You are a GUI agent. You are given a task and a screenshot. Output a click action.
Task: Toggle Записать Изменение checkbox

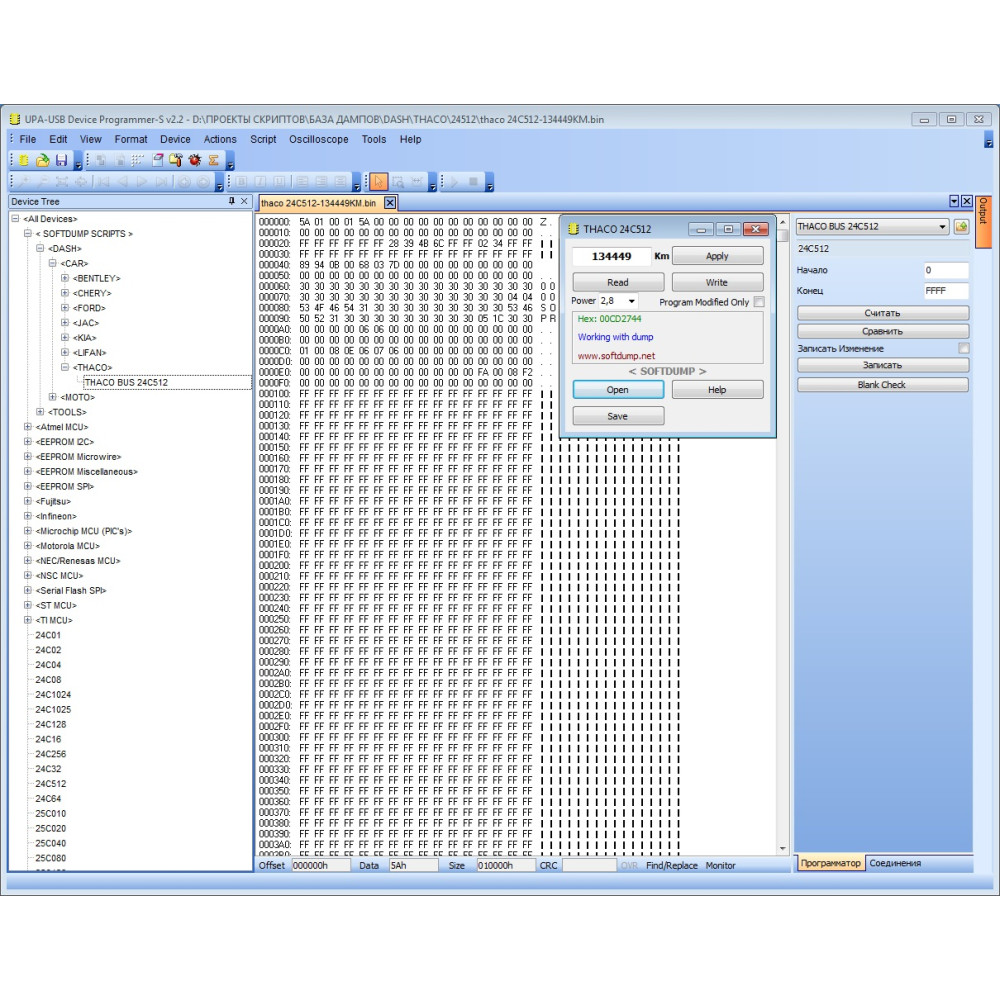click(x=964, y=348)
